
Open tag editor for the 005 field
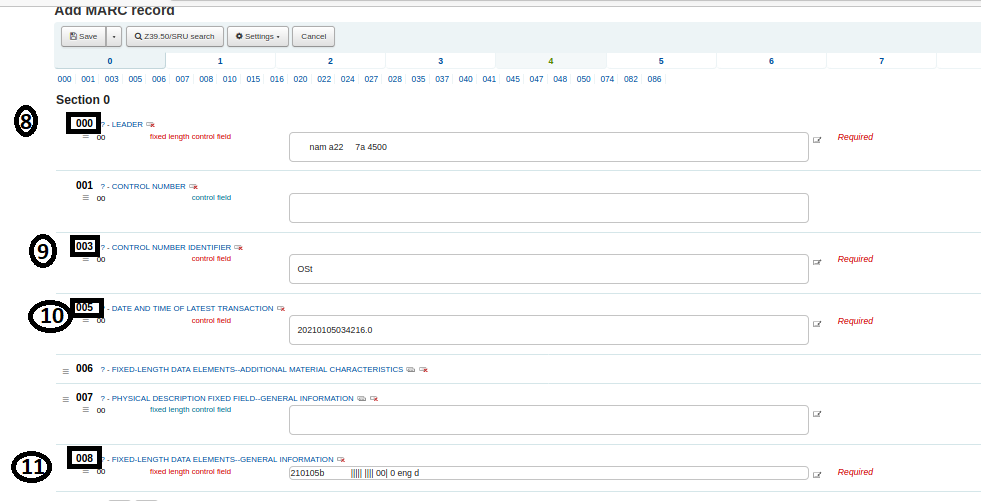point(816,324)
